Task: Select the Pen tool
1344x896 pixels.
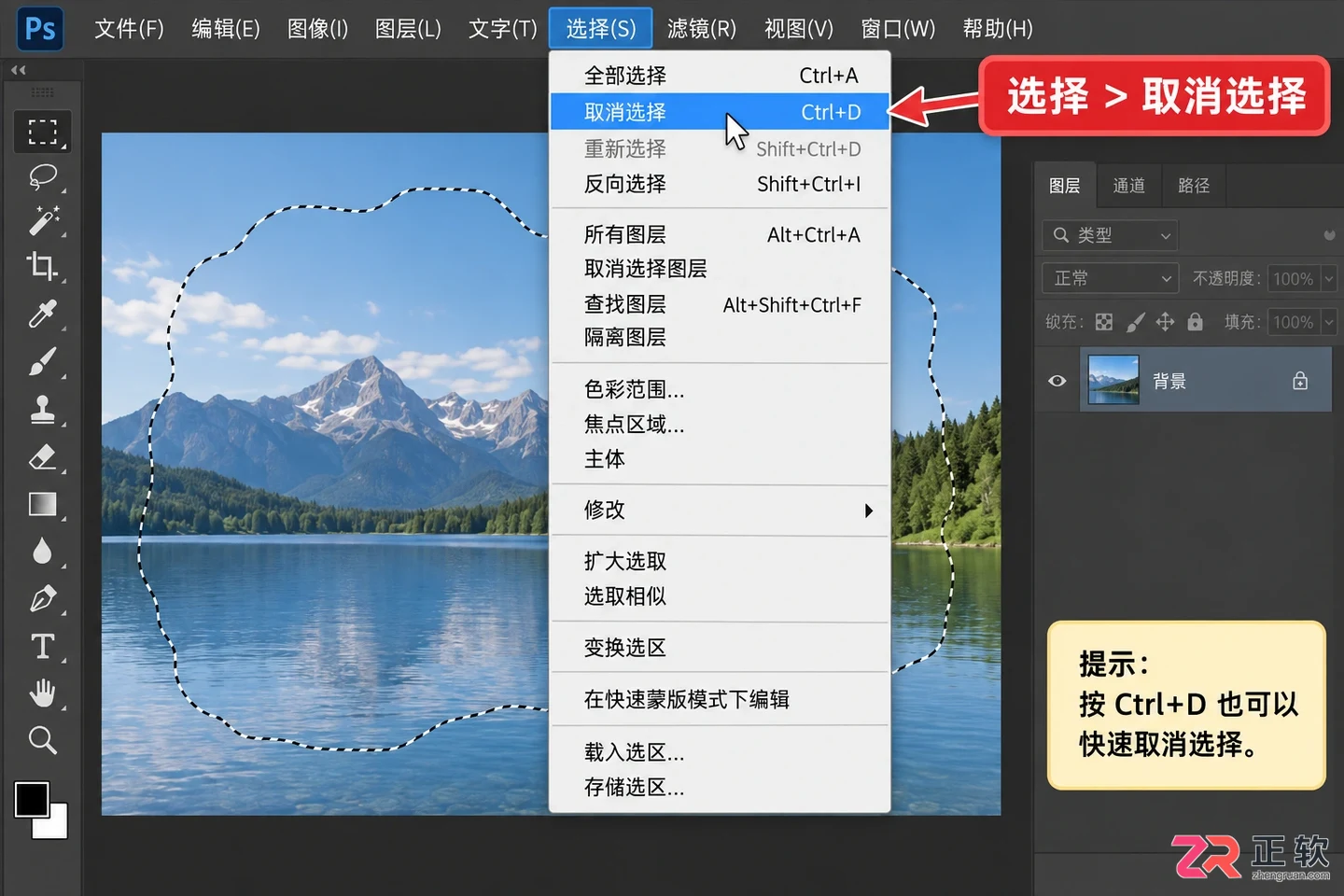Action: click(42, 598)
